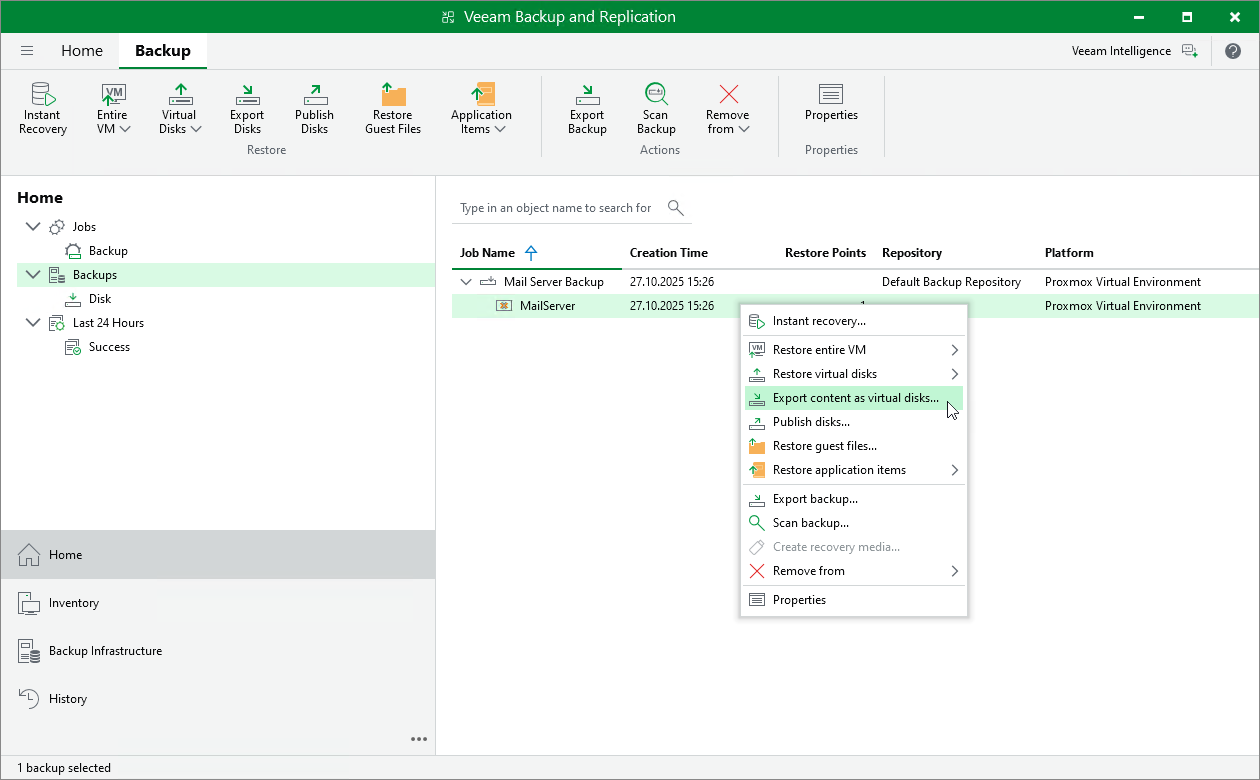Click the object name search field
Screen dimensions: 1260x780
tap(556, 208)
